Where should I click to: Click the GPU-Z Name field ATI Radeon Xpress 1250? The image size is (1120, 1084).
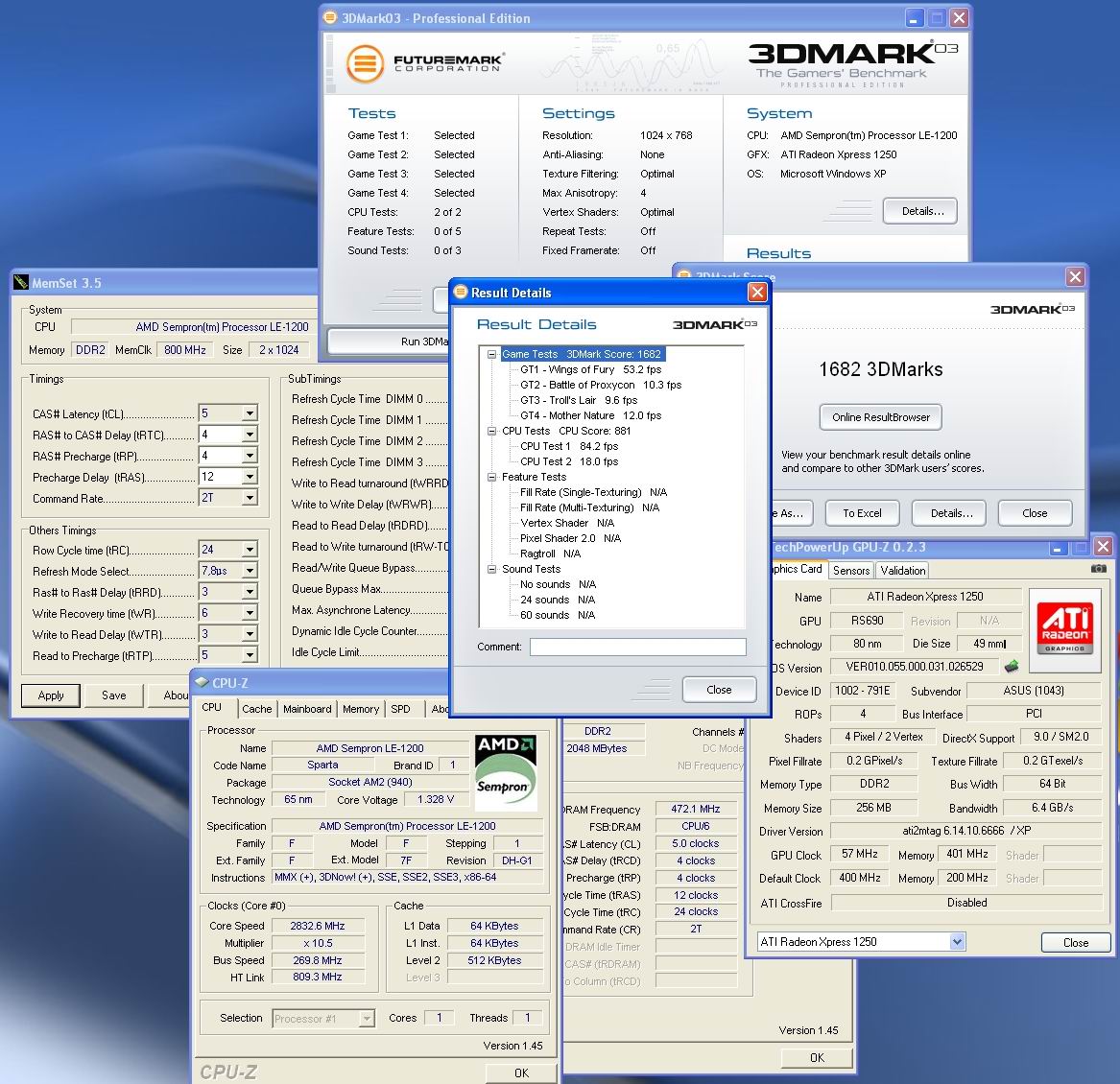point(925,597)
